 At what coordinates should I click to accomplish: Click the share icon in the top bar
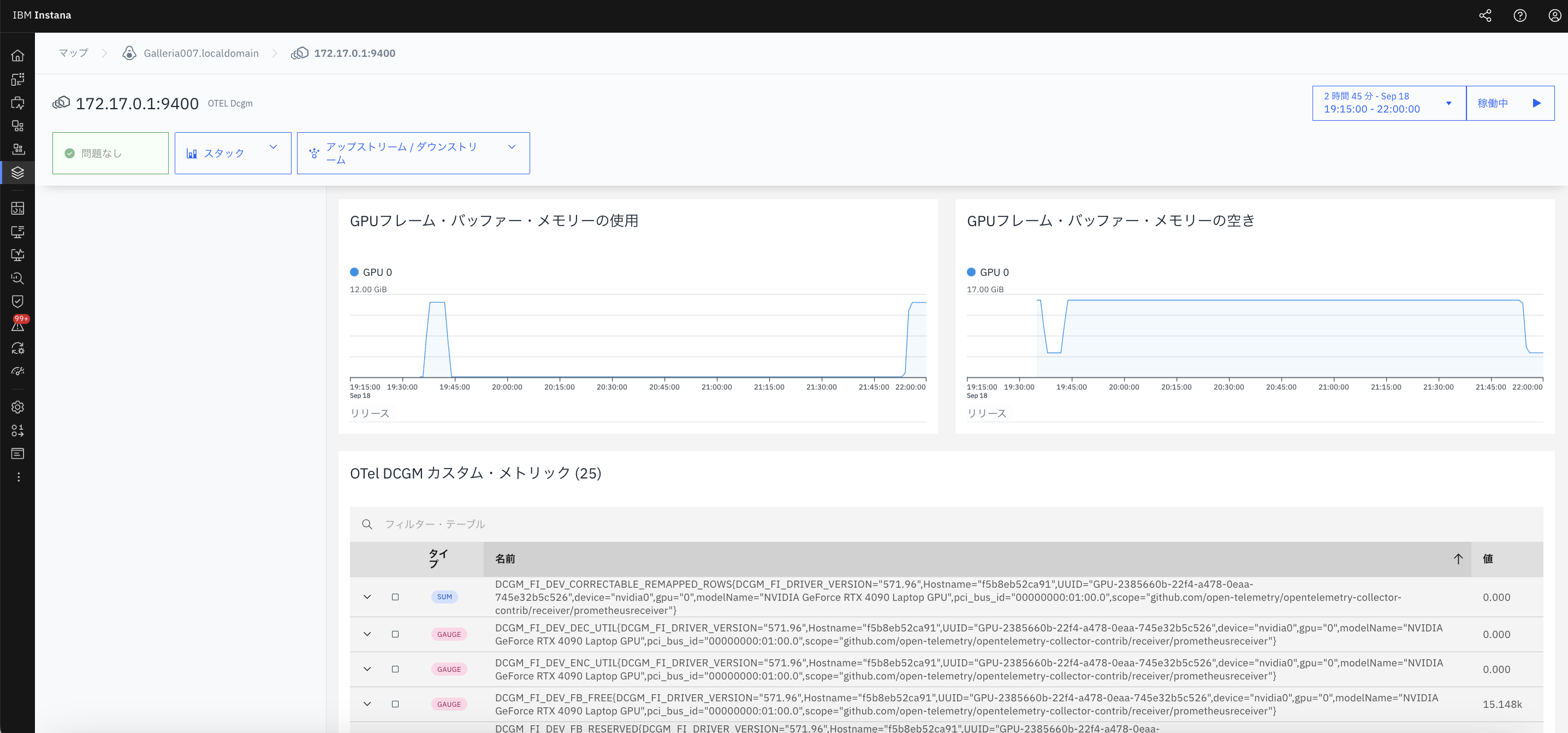coord(1485,15)
